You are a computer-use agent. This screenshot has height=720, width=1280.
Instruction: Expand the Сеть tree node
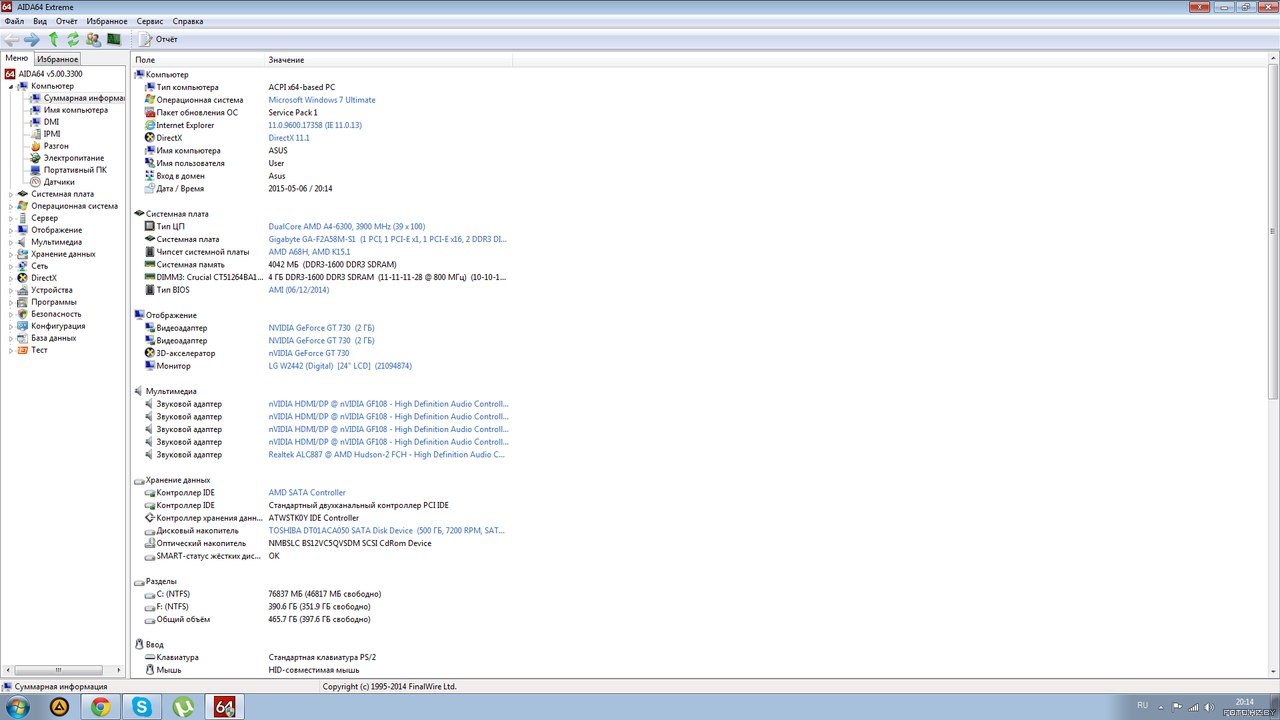pos(11,266)
